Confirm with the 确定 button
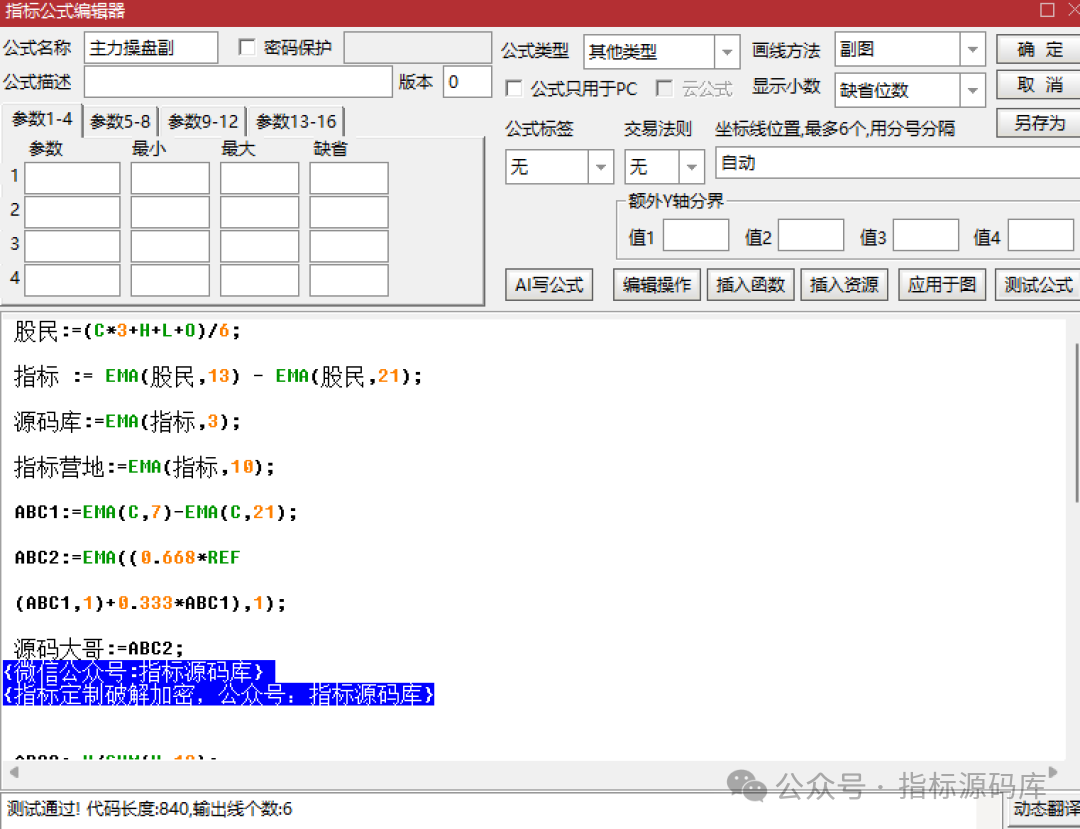The width and height of the screenshot is (1080, 829). tap(1039, 49)
